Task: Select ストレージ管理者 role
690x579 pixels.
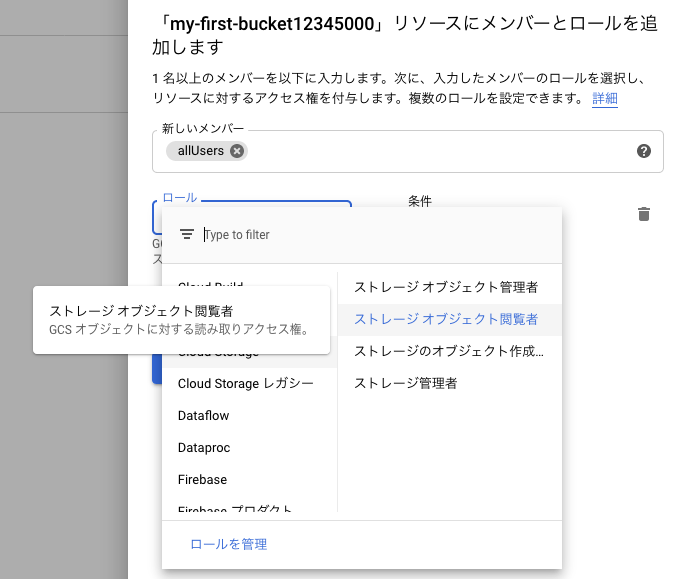Action: pyautogui.click(x=450, y=383)
